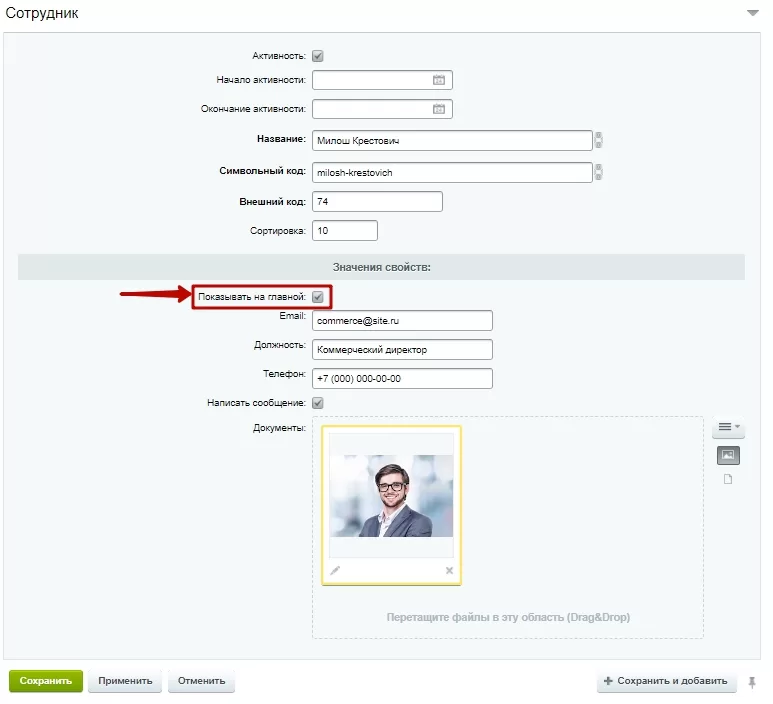This screenshot has height=704, width=773.
Task: Click the Отменить button
Action: pos(202,681)
